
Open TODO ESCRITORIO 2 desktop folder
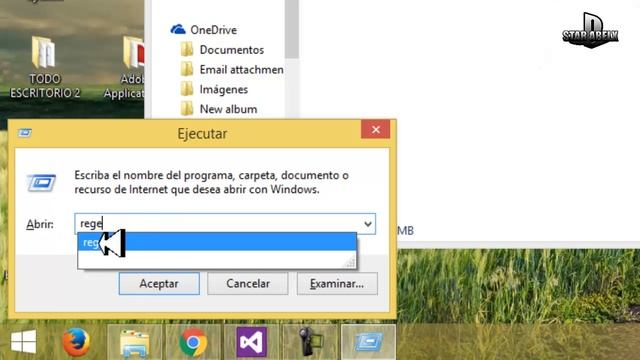point(45,67)
